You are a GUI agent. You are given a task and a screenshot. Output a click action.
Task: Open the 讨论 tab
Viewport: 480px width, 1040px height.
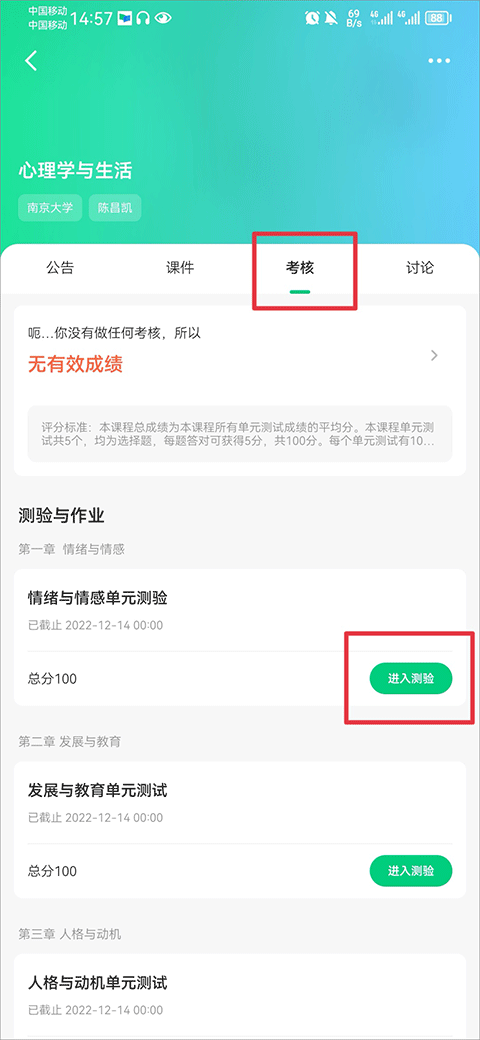click(420, 268)
